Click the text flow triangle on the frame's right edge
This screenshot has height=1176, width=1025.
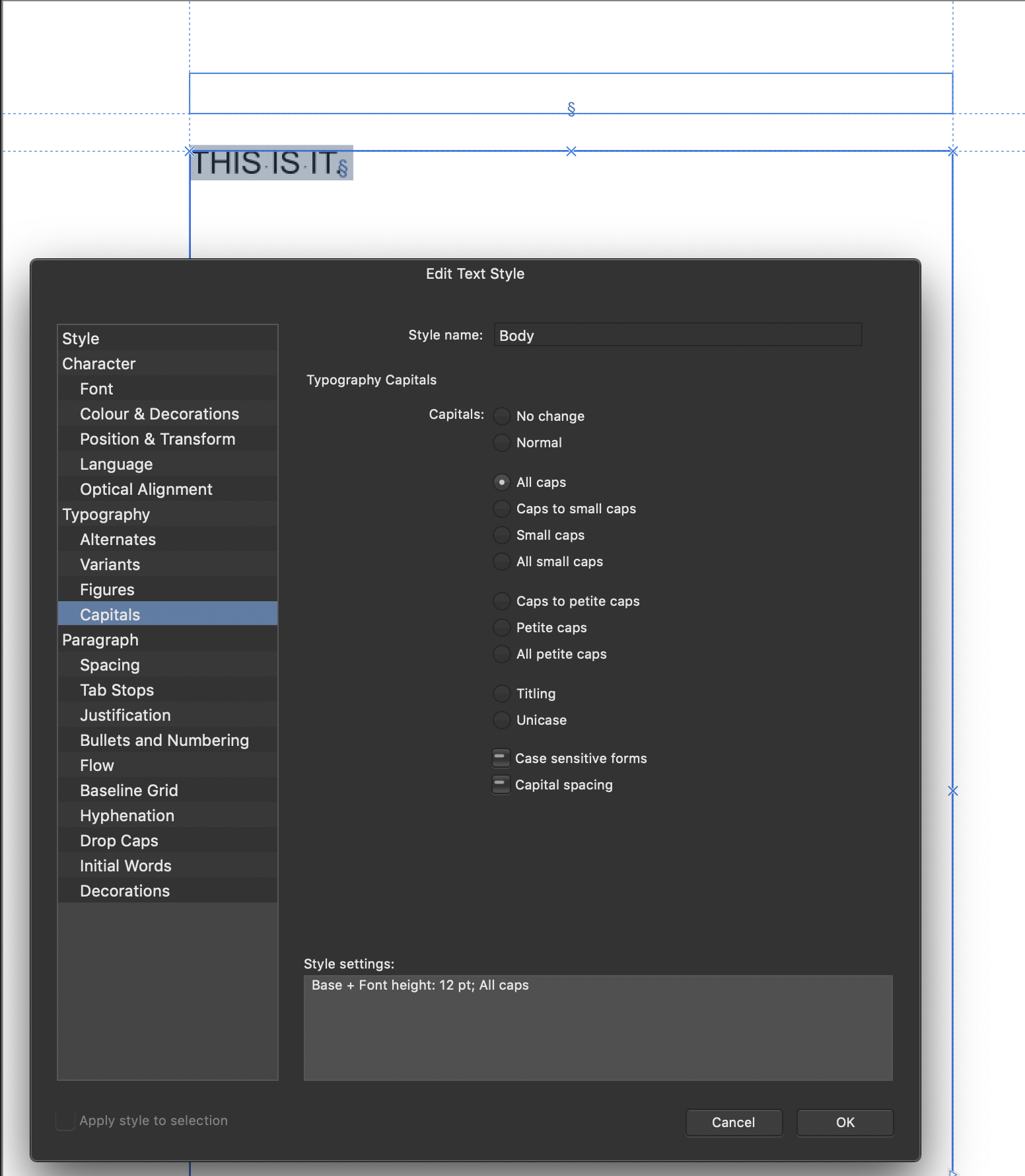pos(953,1172)
